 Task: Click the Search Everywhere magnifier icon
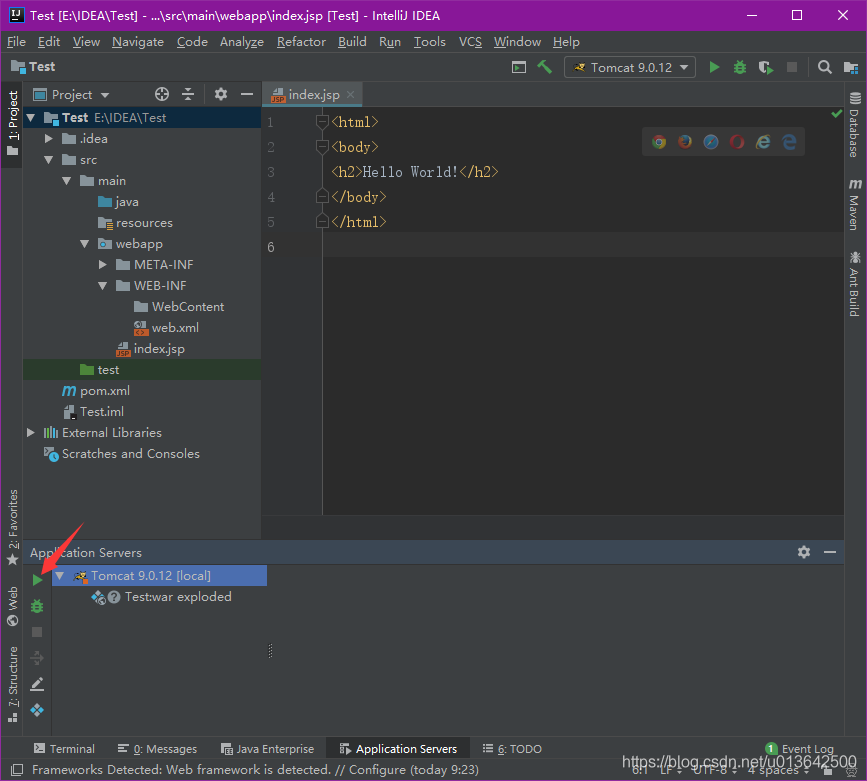[824, 67]
